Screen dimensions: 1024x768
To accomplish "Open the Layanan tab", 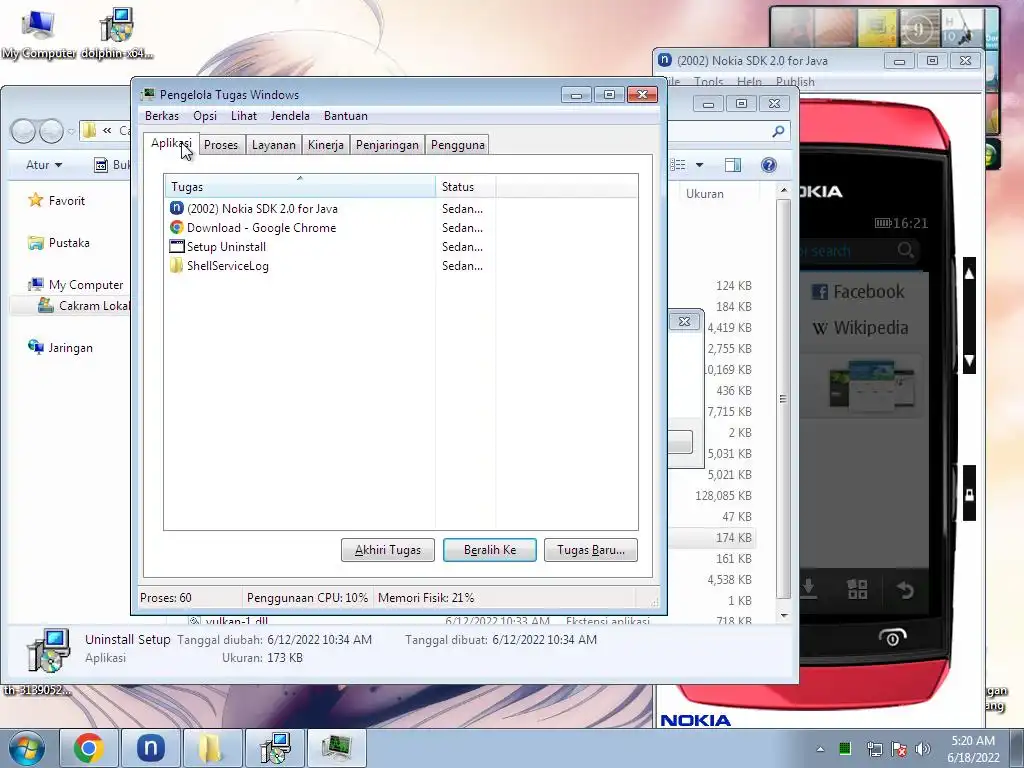I will click(274, 144).
